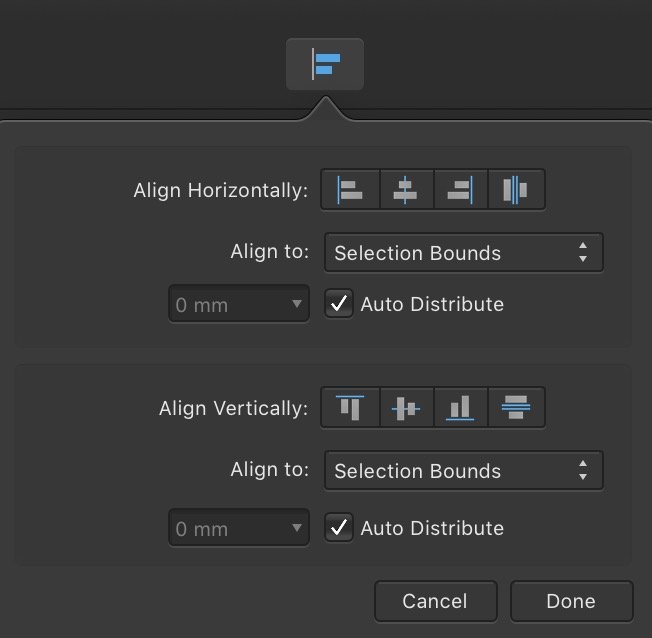Open the Alignment toolbar button
Screen dimensions: 652x638
pyautogui.click(x=325, y=65)
